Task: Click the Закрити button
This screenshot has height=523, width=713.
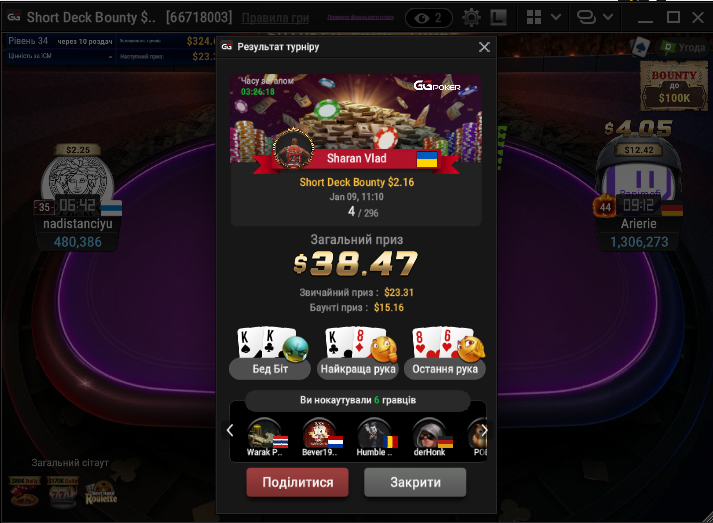Action: click(x=415, y=483)
